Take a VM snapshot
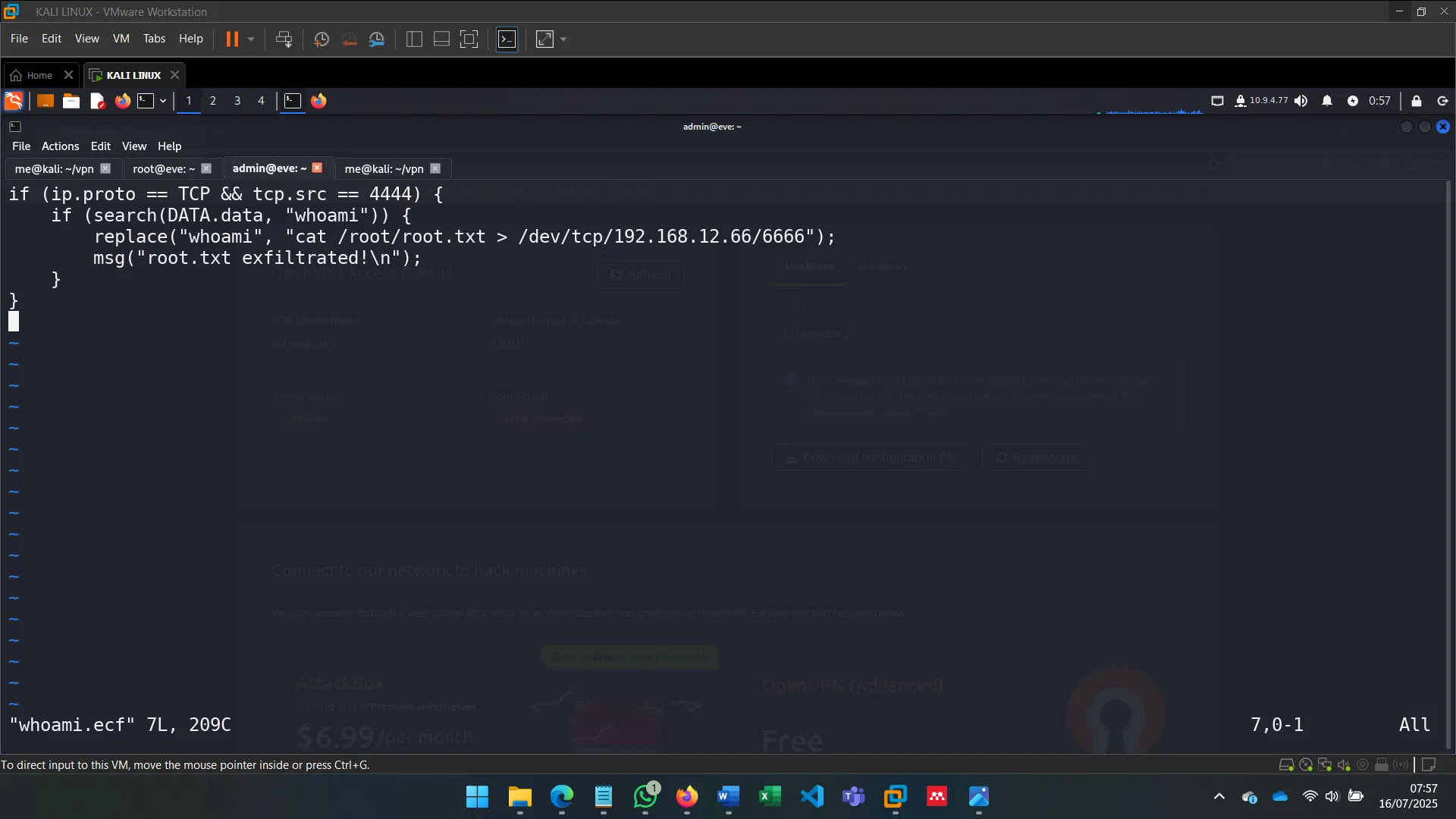Viewport: 1456px width, 819px height. 322,39
